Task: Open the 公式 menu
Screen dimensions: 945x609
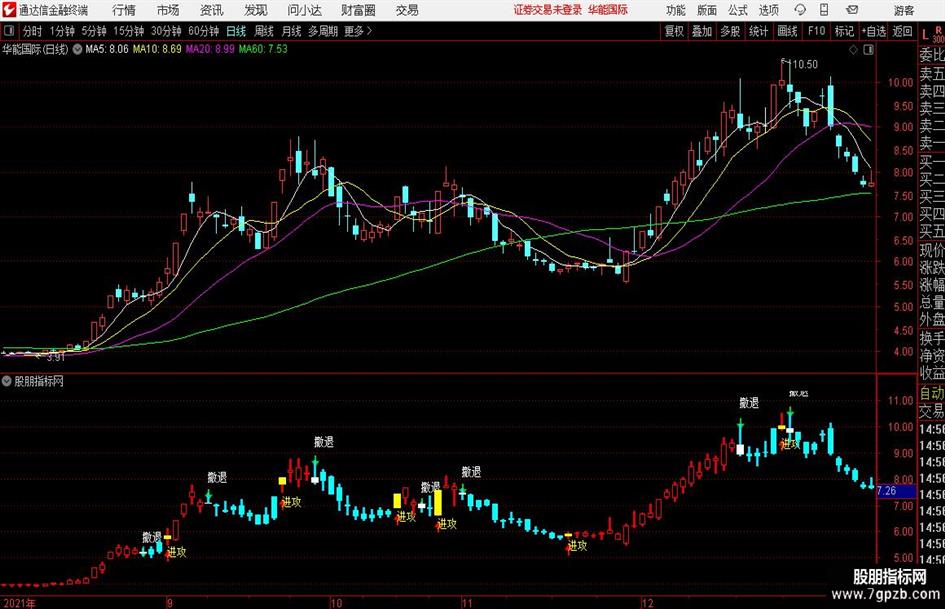Action: point(738,10)
